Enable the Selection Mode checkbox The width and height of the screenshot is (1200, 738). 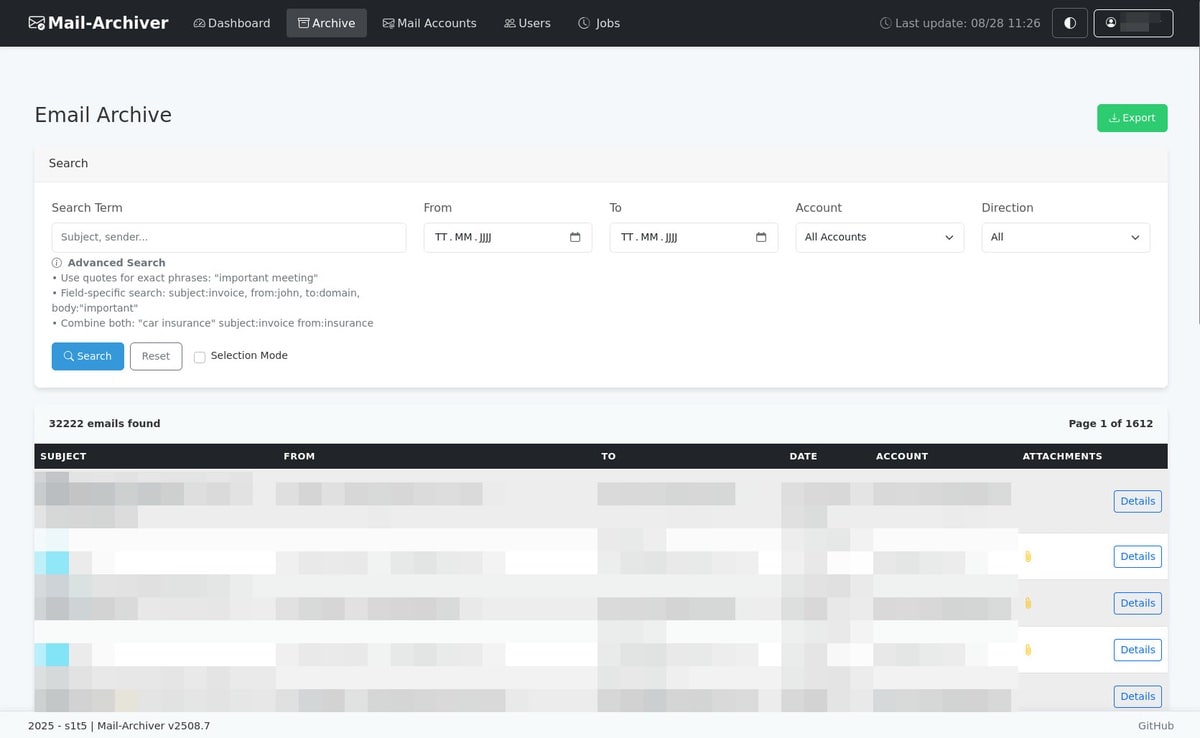(200, 357)
